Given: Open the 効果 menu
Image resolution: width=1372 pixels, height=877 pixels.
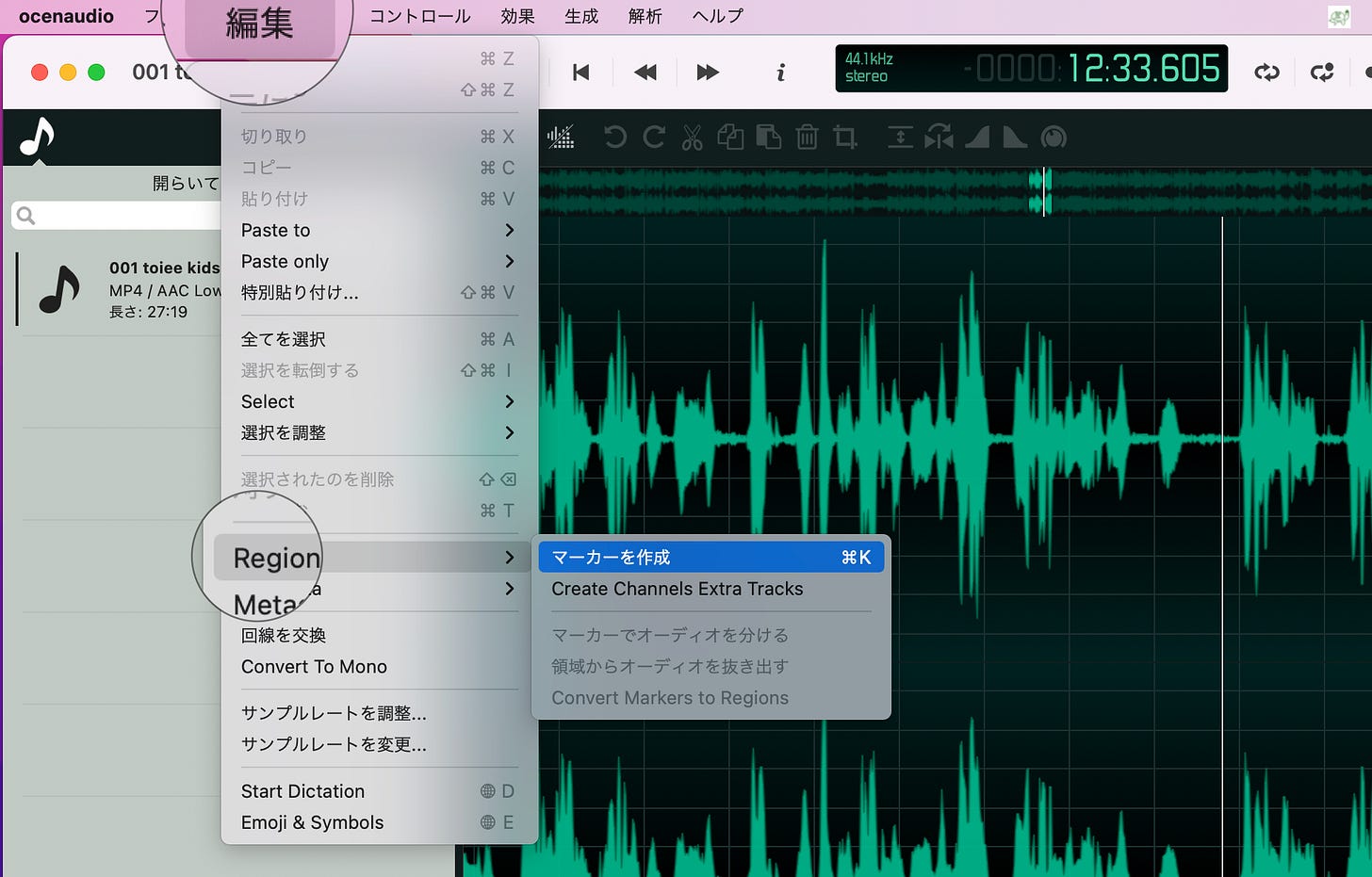Looking at the screenshot, I should [517, 16].
